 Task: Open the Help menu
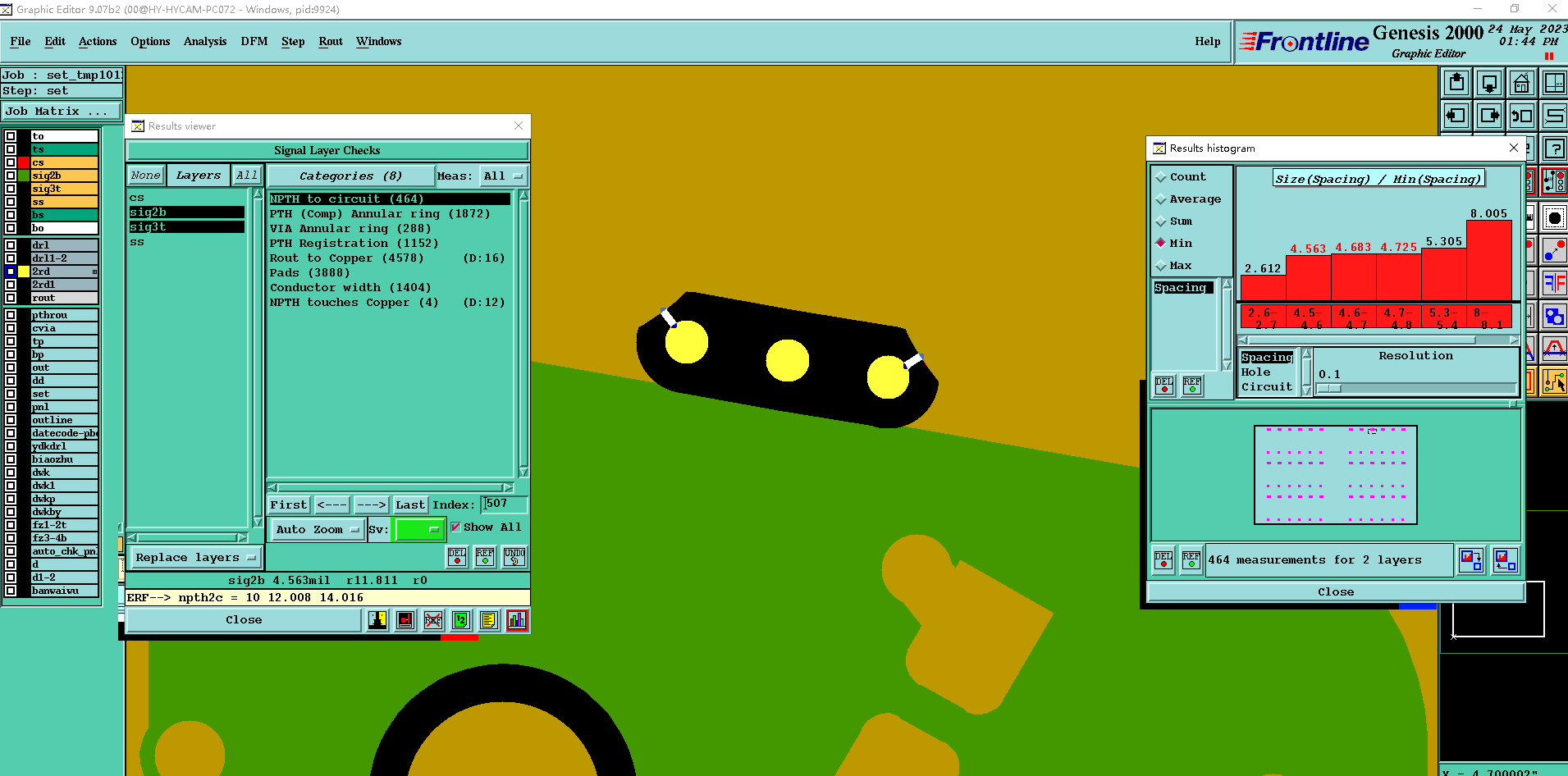[1207, 41]
